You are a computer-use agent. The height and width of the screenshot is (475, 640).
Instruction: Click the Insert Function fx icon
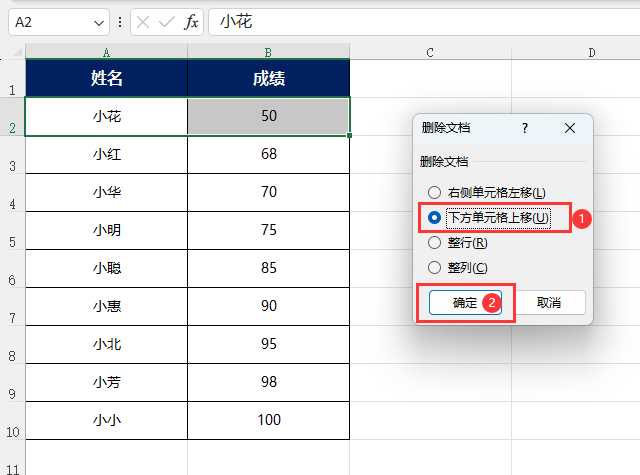(x=191, y=22)
